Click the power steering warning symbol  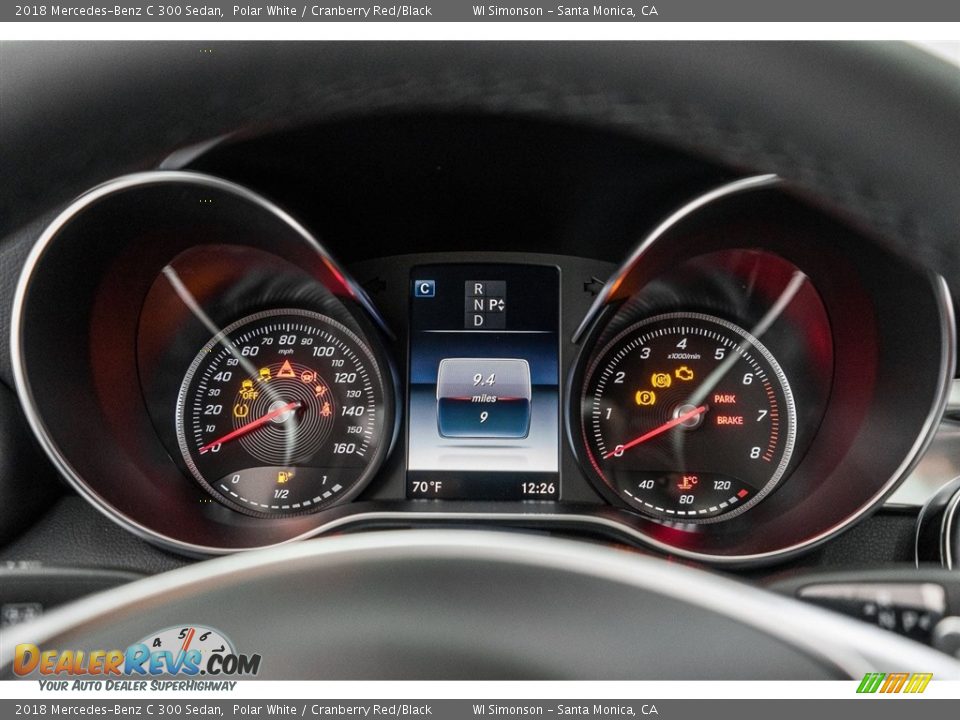tap(308, 377)
